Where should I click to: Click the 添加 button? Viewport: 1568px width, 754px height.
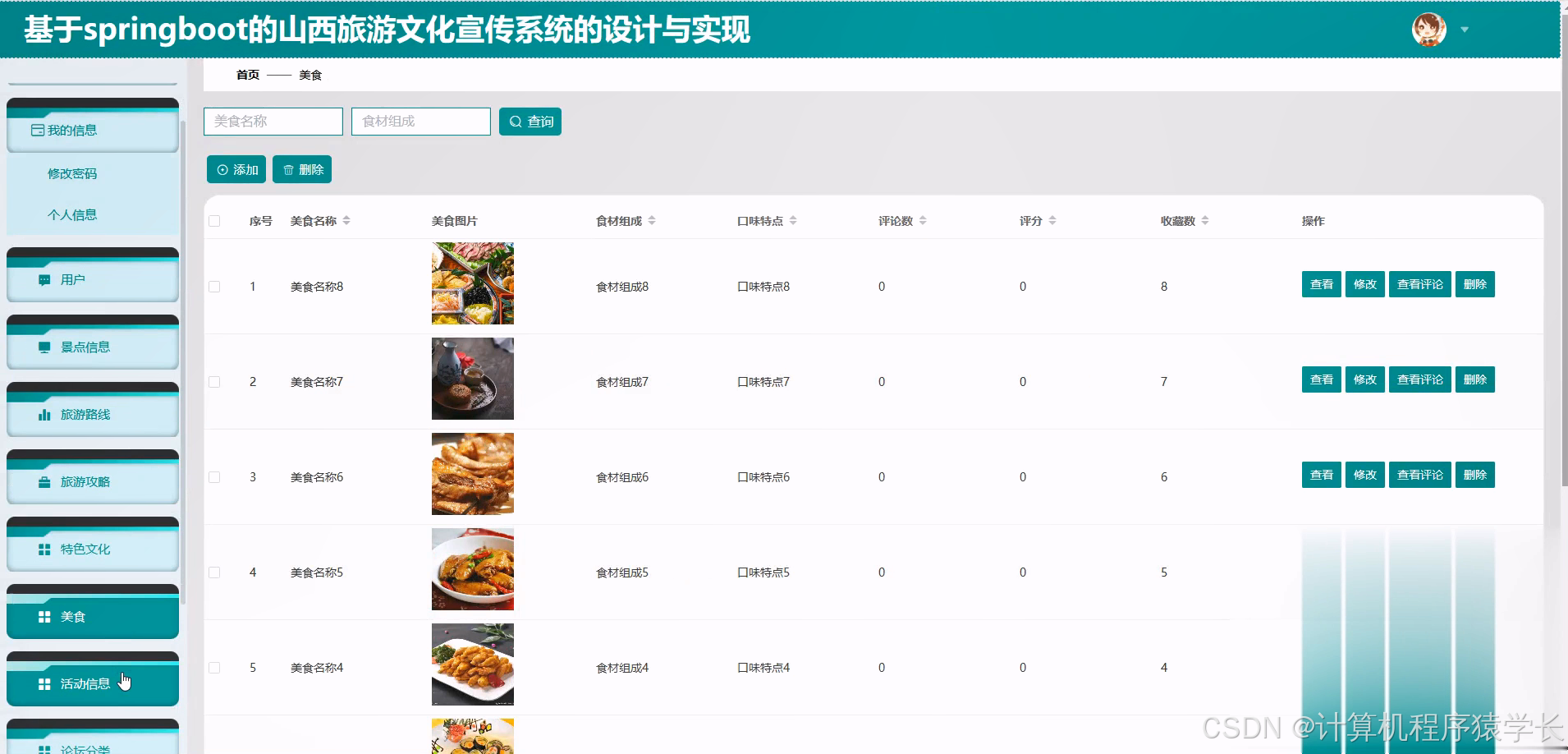click(x=236, y=170)
